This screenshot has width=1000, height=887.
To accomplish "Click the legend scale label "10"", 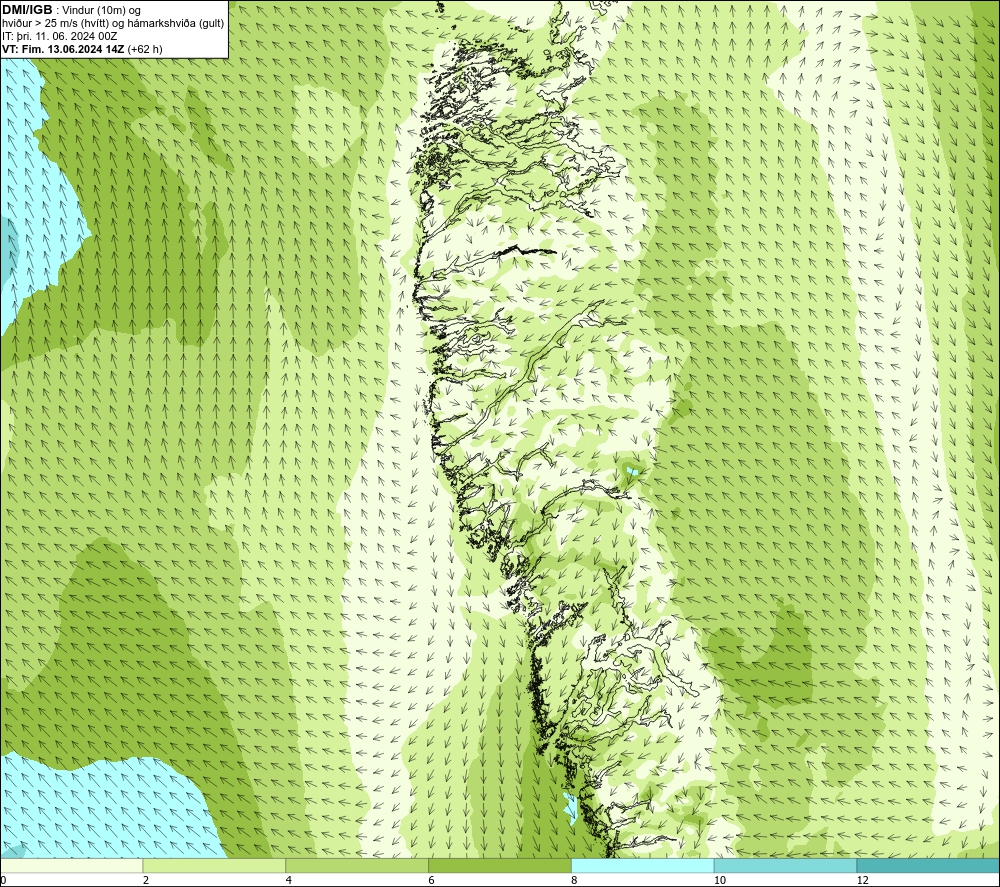I will 719,881.
